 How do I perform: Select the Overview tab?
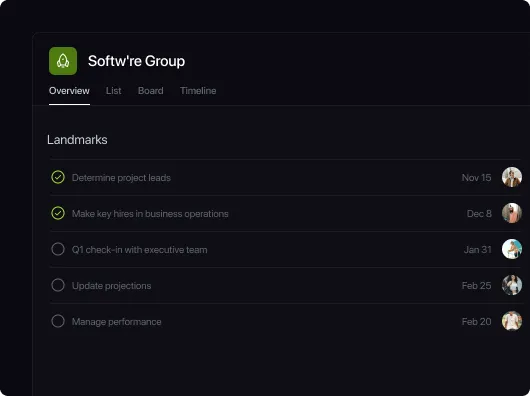pyautogui.click(x=69, y=91)
